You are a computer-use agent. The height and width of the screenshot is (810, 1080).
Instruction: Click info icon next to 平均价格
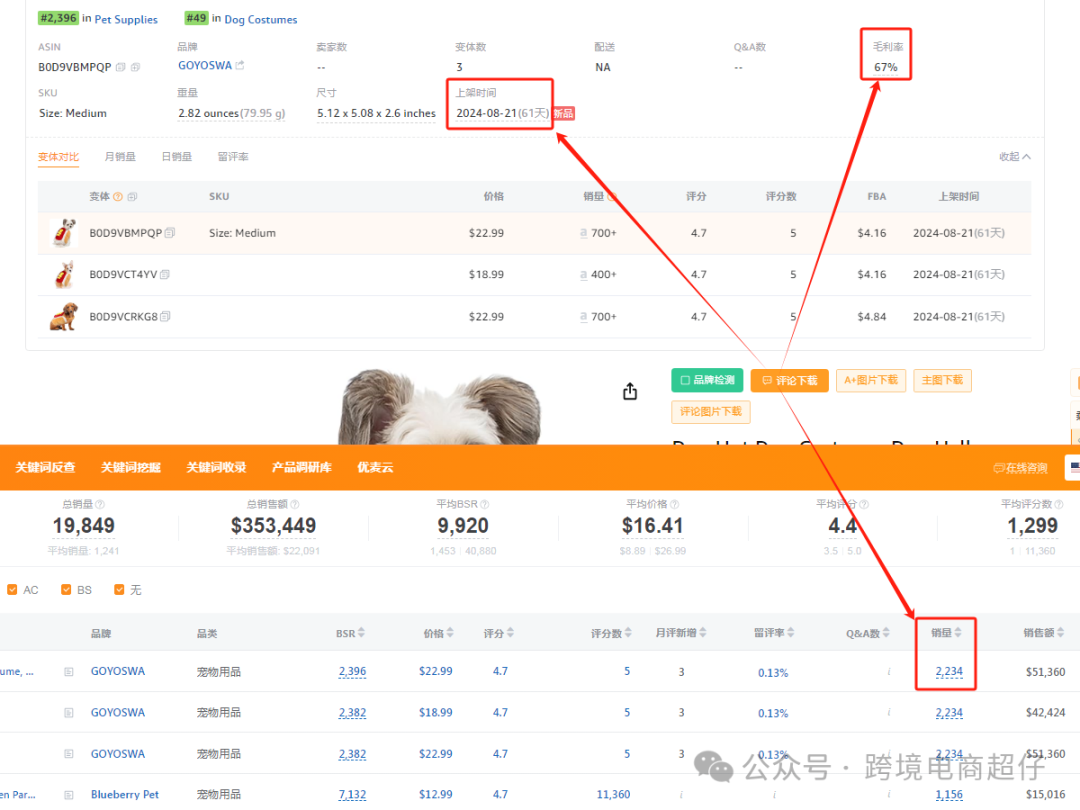[x=674, y=504]
